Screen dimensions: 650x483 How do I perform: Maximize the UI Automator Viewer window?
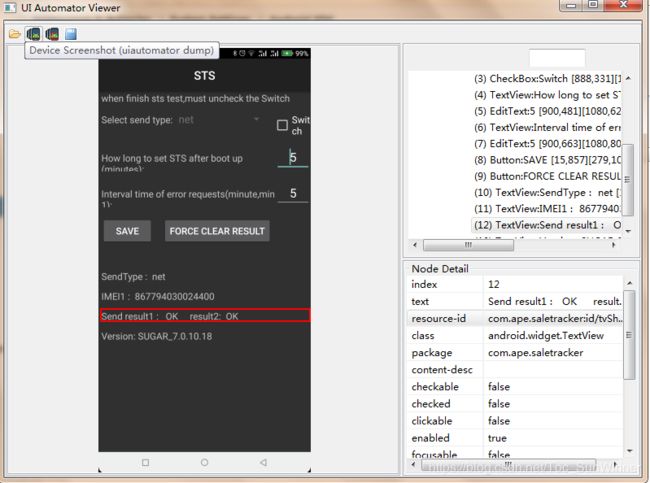(593, 5)
